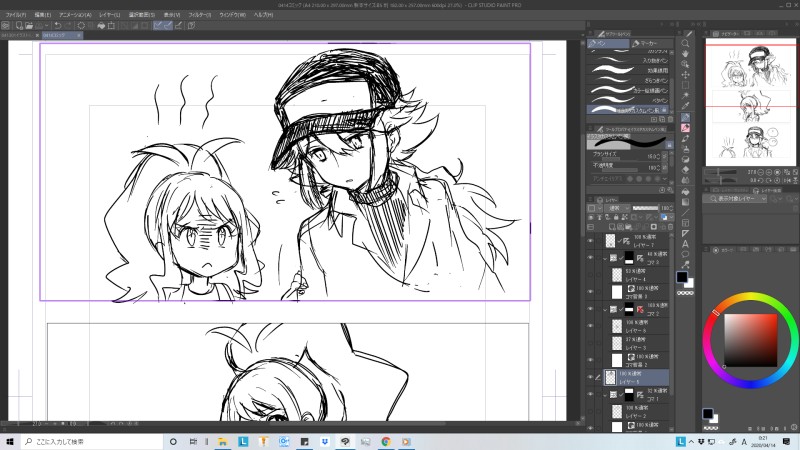Viewport: 800px width, 450px height.
Task: Select the Hand move-view tool
Action: click(x=685, y=54)
